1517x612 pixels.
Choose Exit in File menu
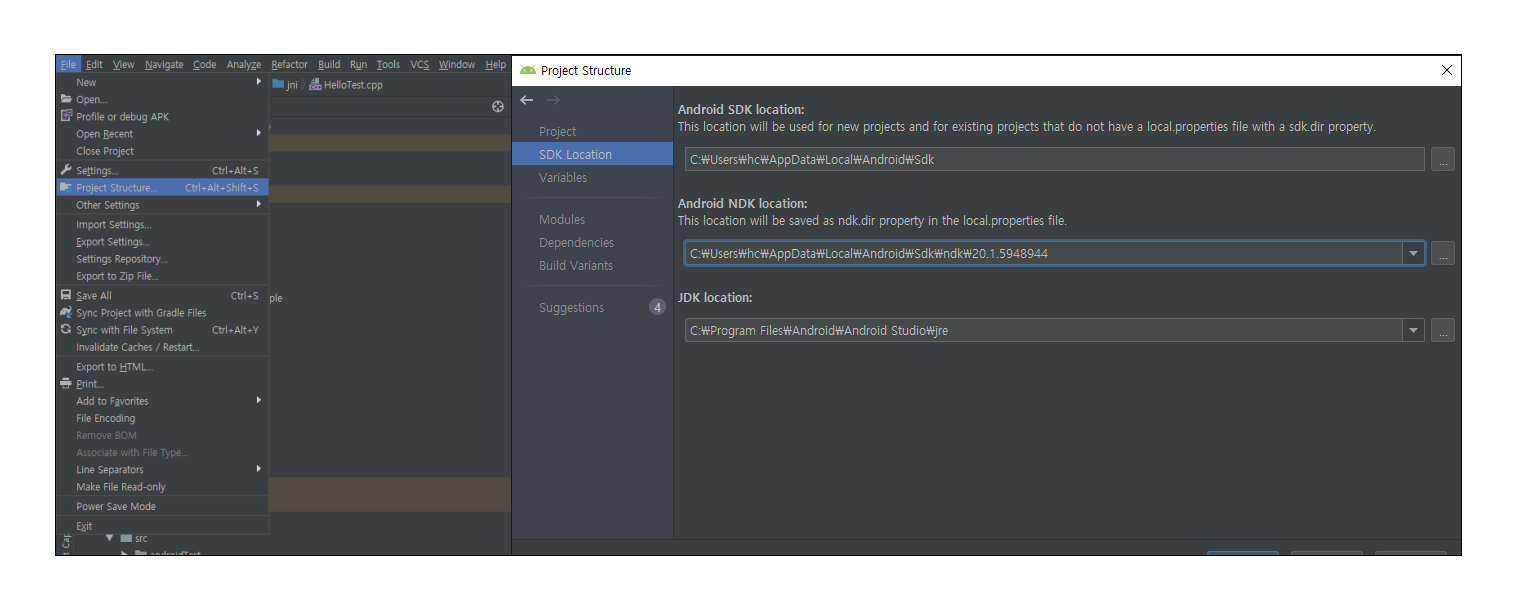pos(84,526)
